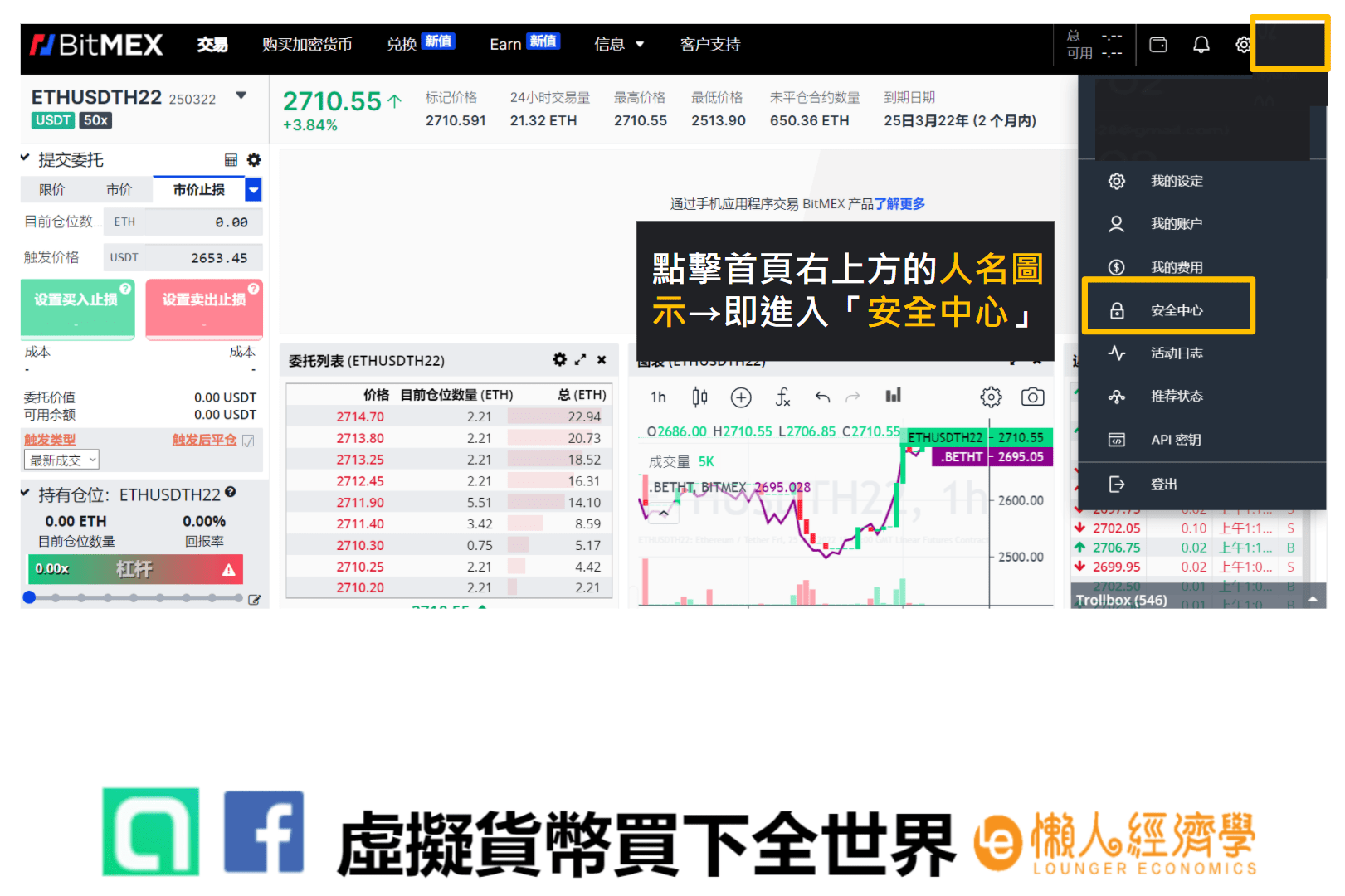Close the order book panel
This screenshot has height=896, width=1345.
click(x=602, y=359)
